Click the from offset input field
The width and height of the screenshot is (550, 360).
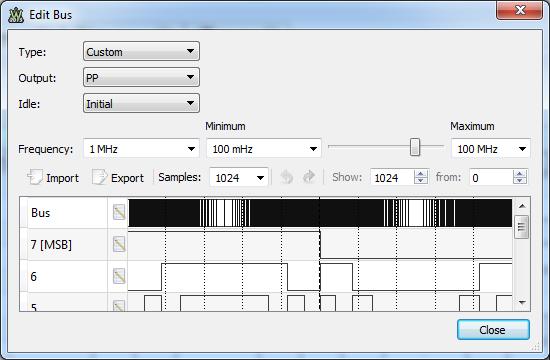click(492, 177)
